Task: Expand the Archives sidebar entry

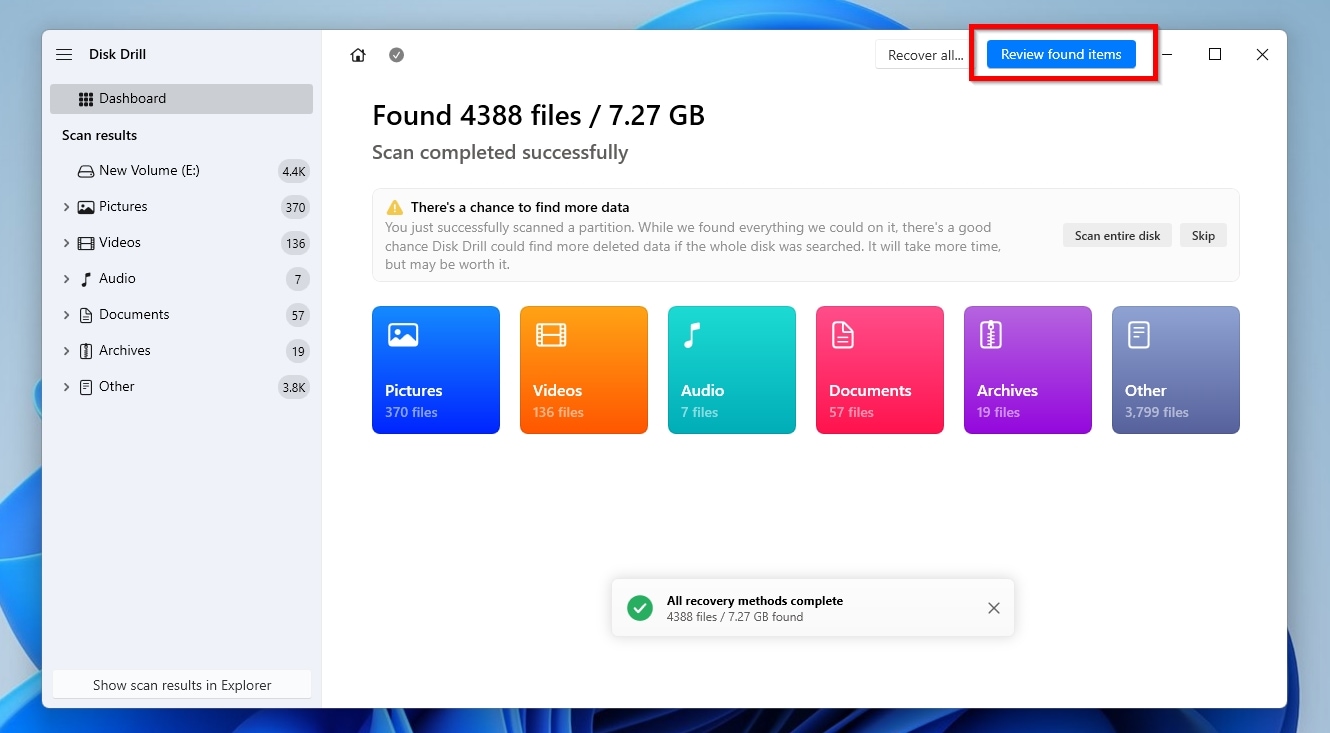Action: [67, 350]
